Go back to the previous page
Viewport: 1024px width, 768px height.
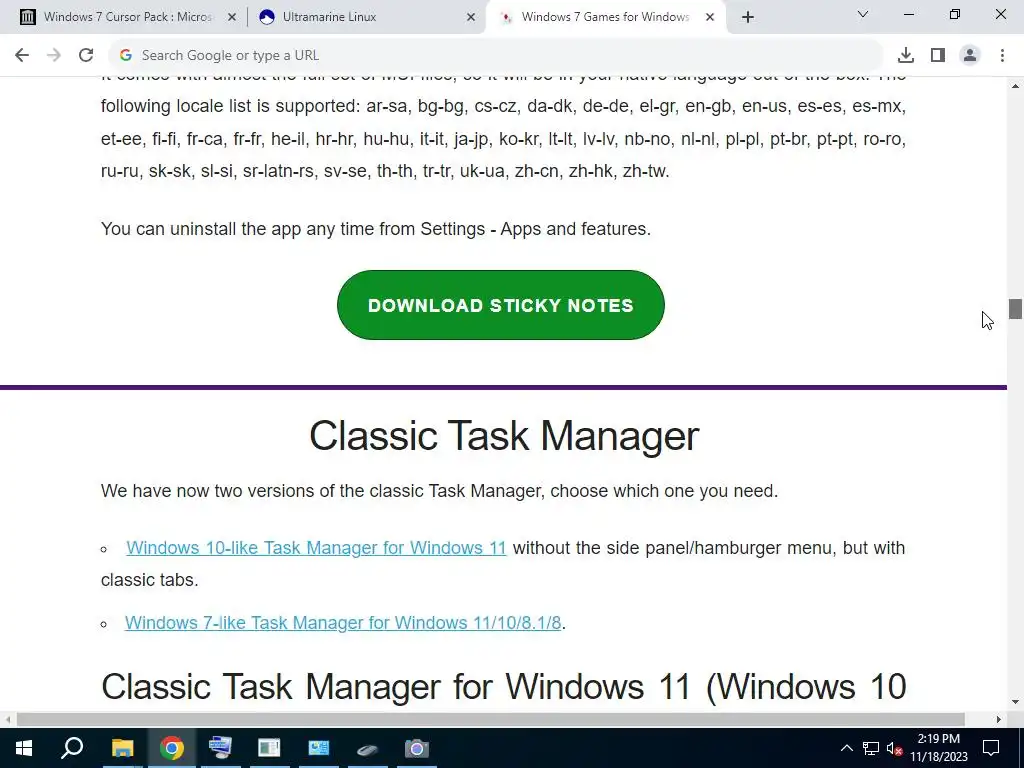pos(22,56)
